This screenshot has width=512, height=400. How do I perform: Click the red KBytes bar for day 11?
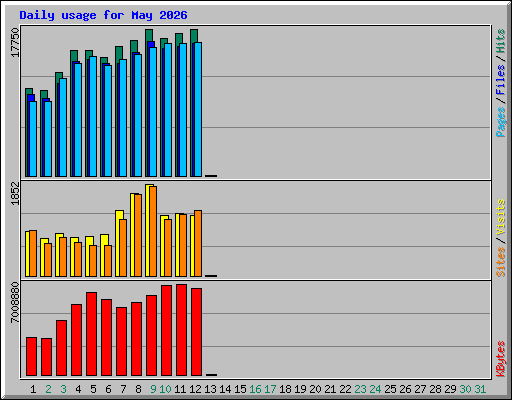181,330
